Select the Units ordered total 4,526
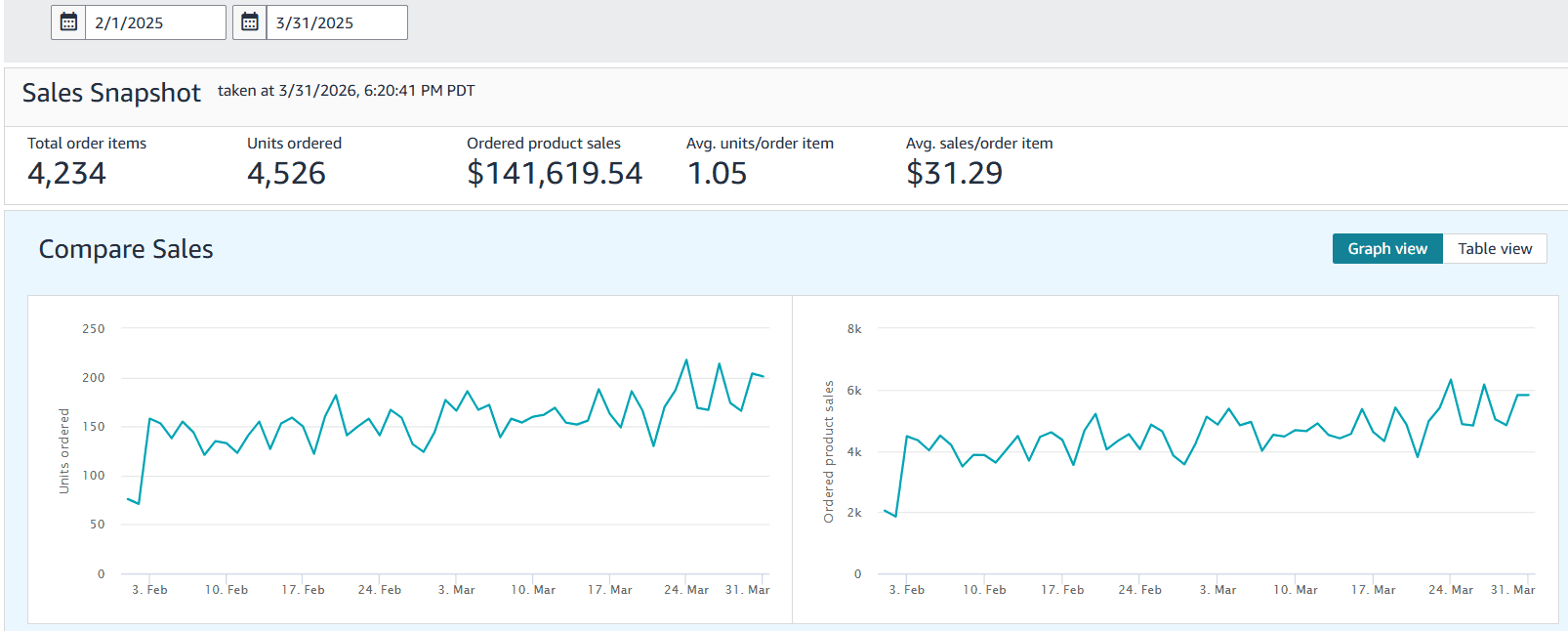The height and width of the screenshot is (631, 1568). (x=286, y=174)
